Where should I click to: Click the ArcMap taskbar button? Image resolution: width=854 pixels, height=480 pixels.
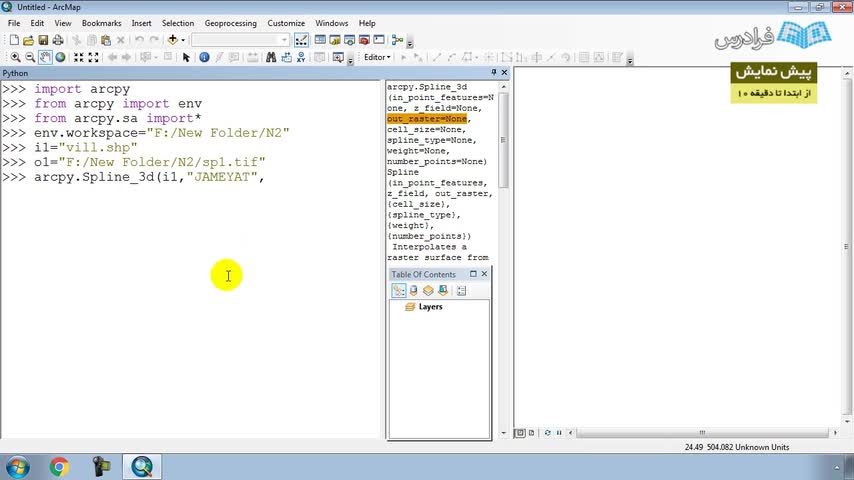pyautogui.click(x=142, y=467)
